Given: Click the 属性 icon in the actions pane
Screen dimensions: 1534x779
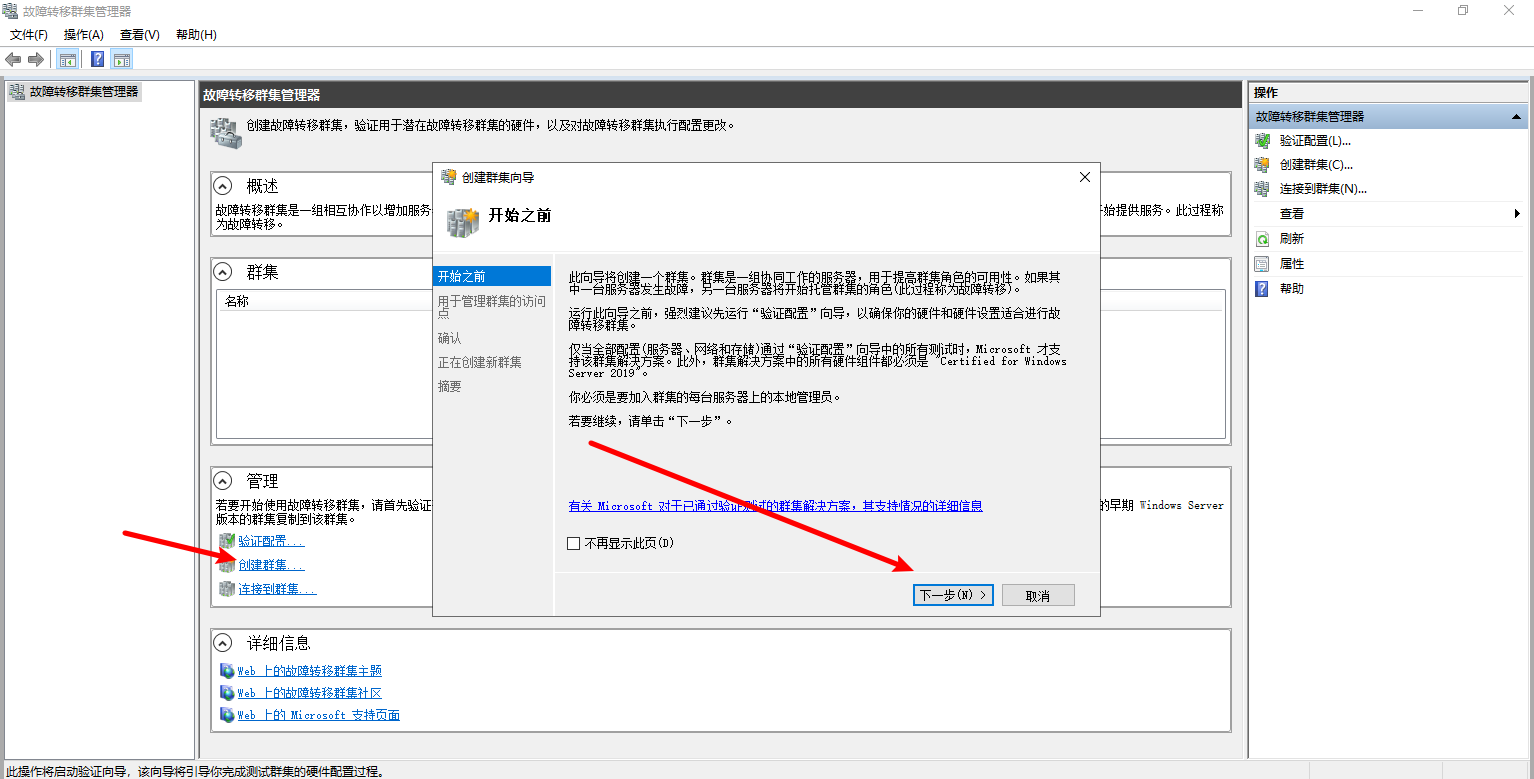Looking at the screenshot, I should pos(1262,264).
